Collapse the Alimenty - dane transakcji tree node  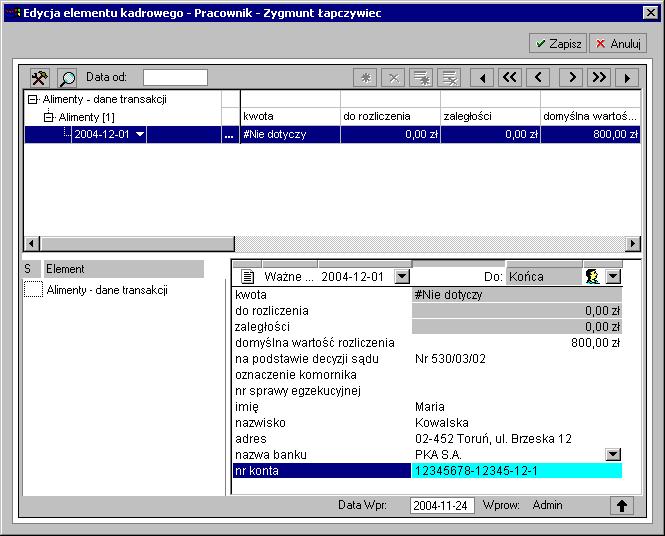click(x=32, y=100)
